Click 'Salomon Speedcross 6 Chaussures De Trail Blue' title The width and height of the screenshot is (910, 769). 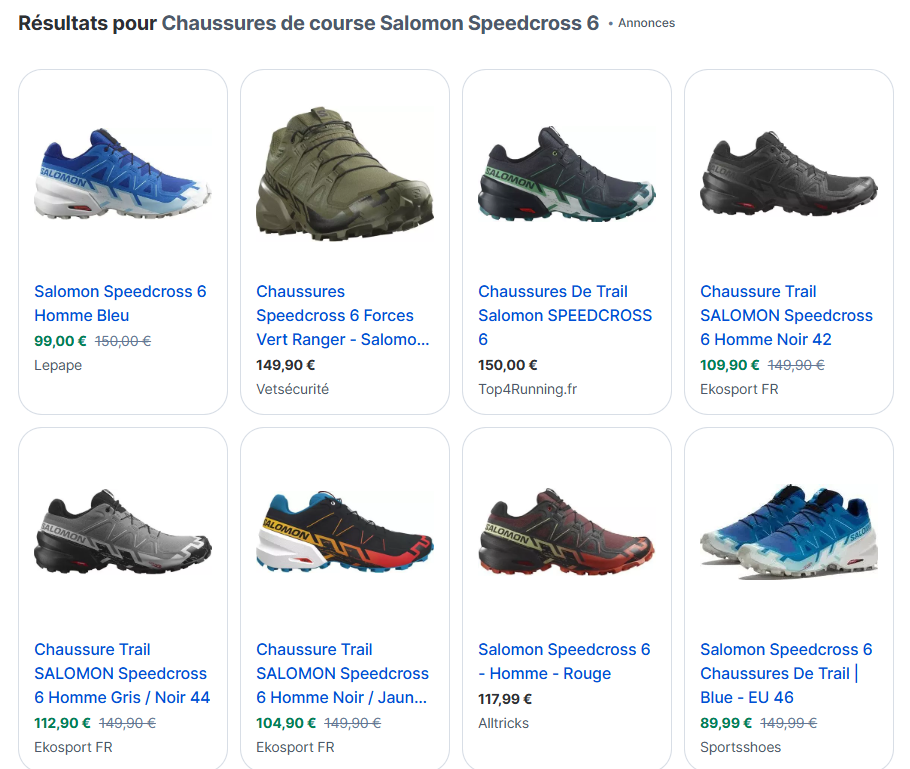786,673
